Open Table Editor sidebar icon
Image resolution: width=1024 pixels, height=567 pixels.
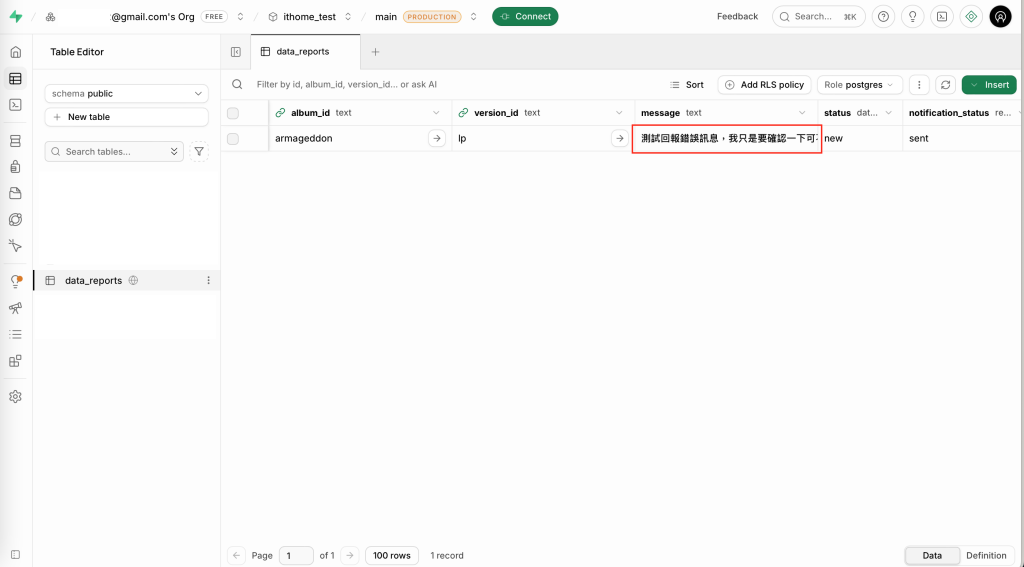click(x=16, y=79)
